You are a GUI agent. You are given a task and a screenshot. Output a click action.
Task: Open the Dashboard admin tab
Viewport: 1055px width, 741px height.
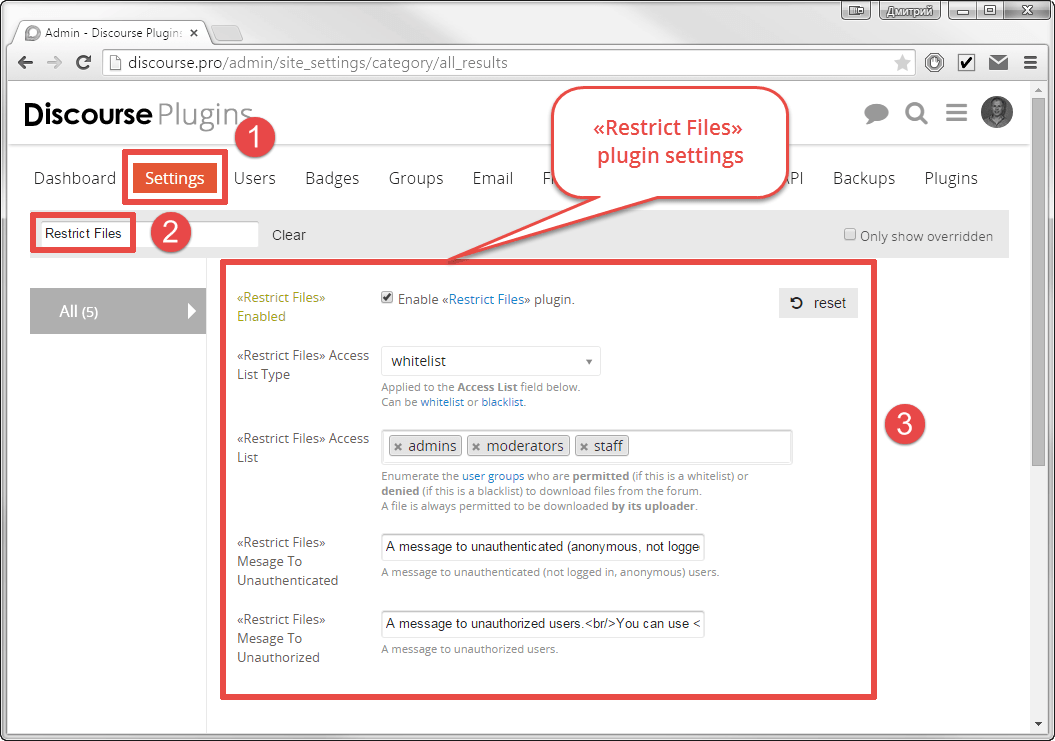click(75, 178)
